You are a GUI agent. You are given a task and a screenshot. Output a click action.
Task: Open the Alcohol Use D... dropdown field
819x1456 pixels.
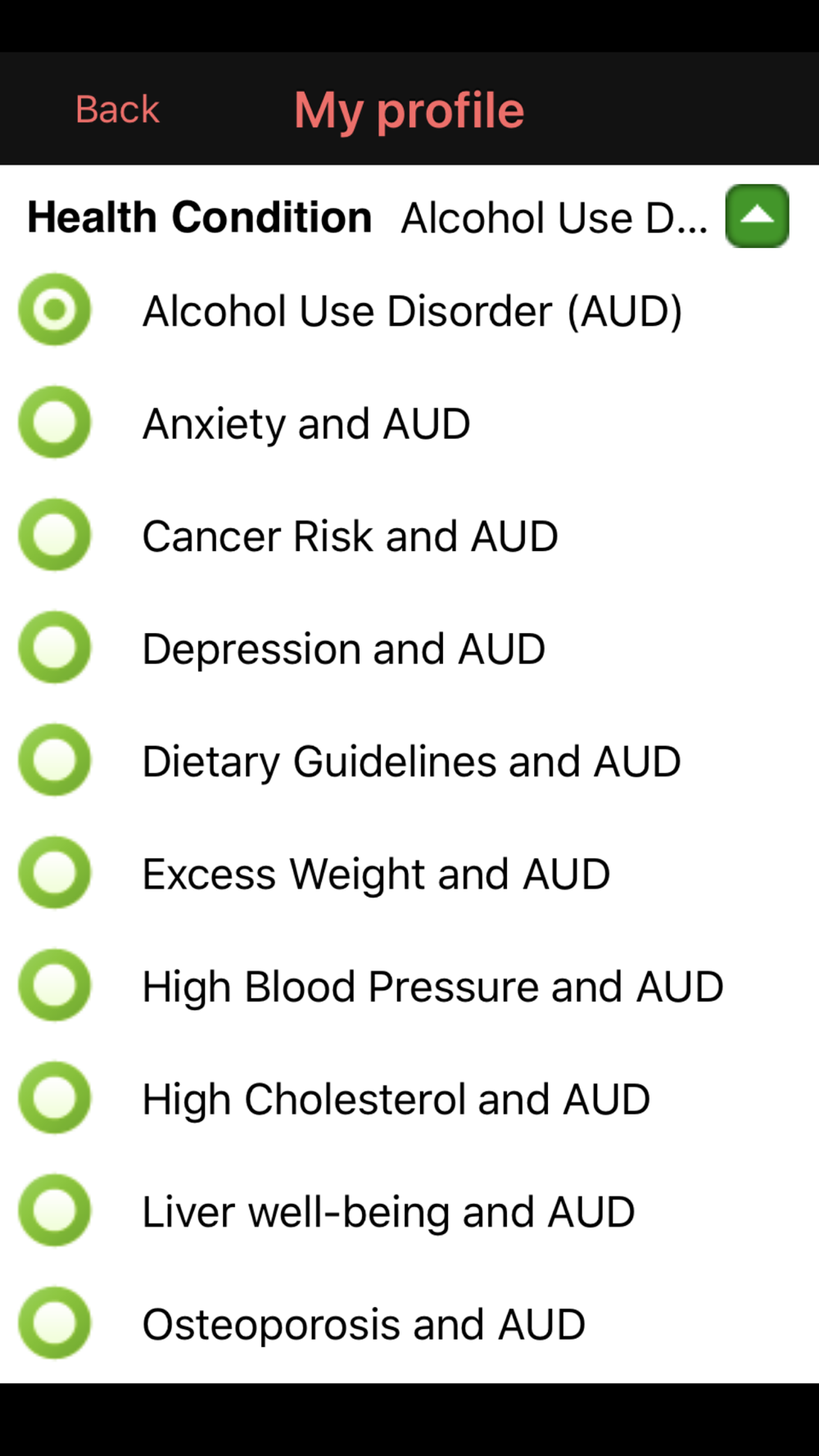click(554, 218)
